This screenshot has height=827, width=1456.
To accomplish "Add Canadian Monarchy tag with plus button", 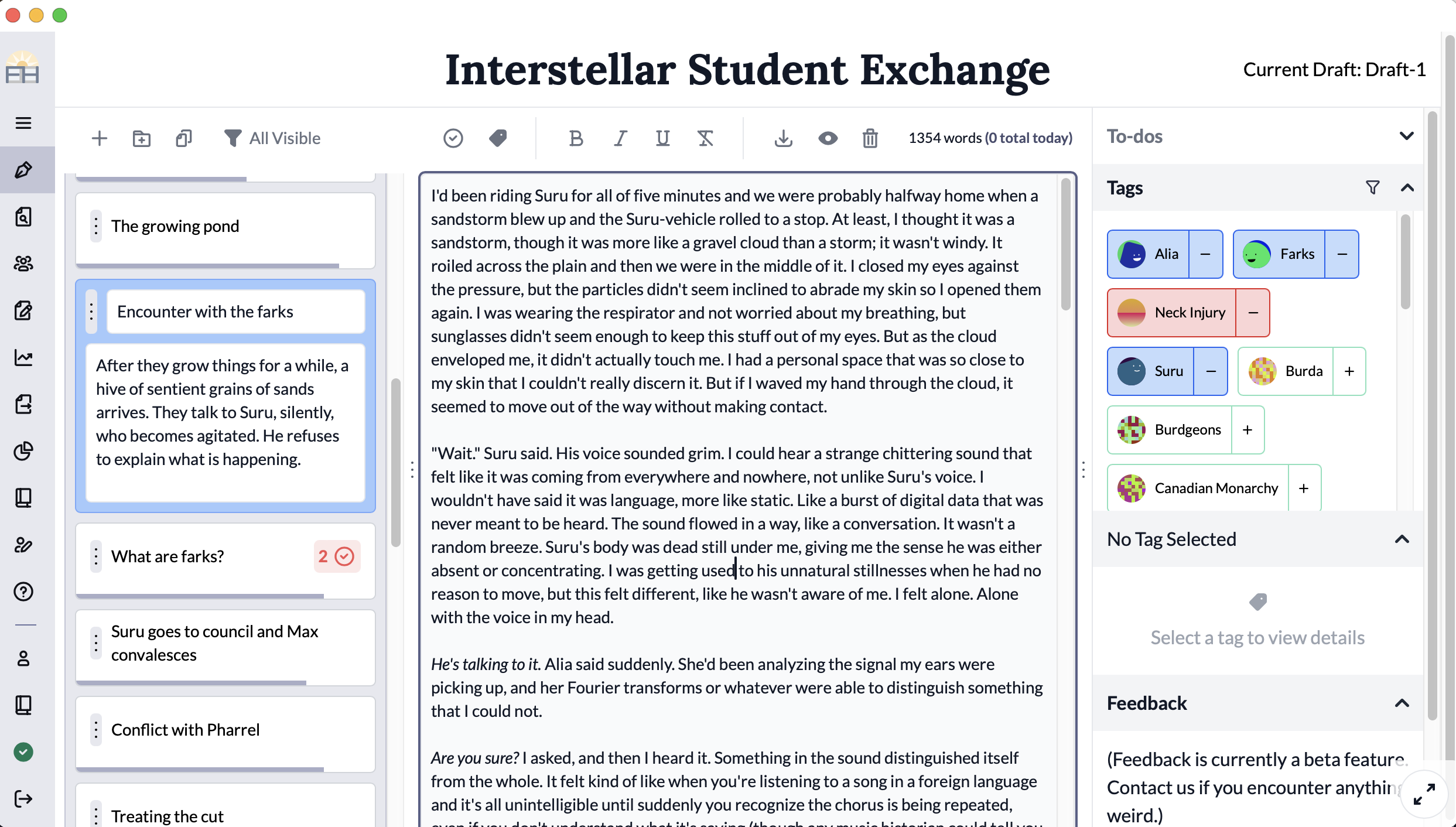I will click(1304, 488).
